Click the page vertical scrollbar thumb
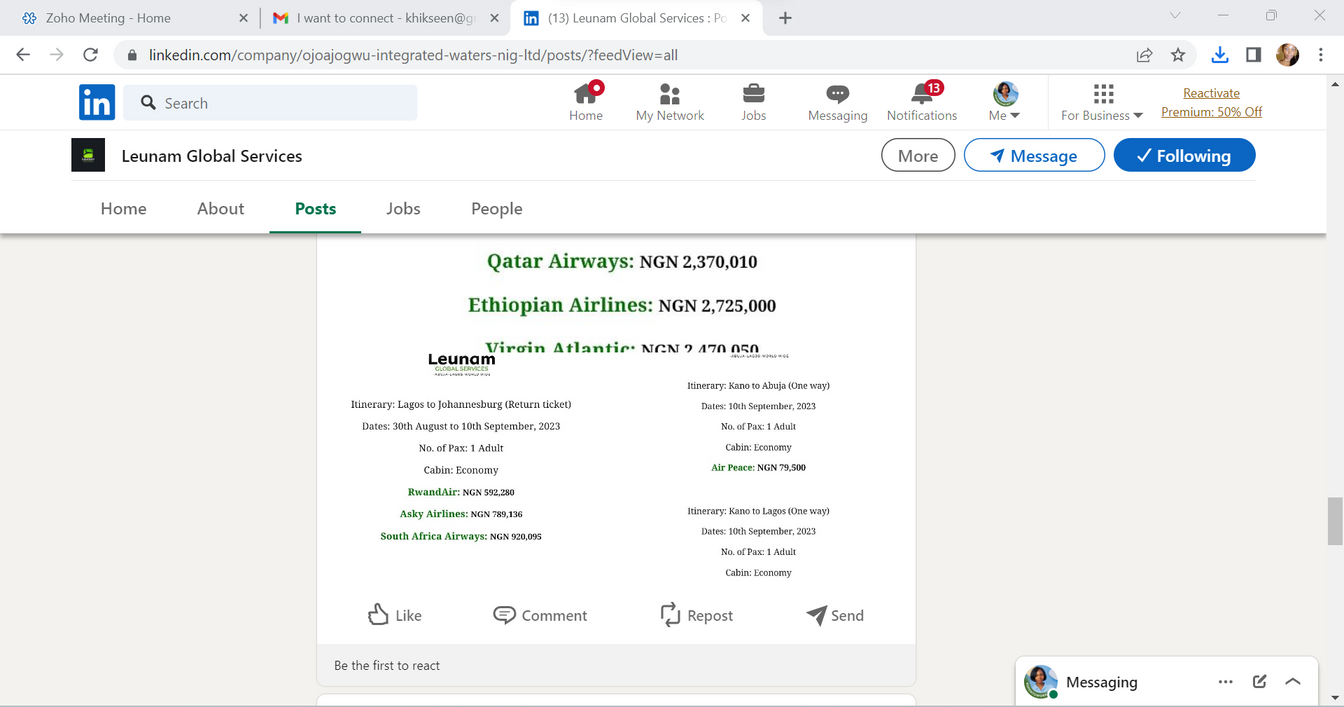Screen dimensions: 1344x707 pyautogui.click(x=1335, y=521)
